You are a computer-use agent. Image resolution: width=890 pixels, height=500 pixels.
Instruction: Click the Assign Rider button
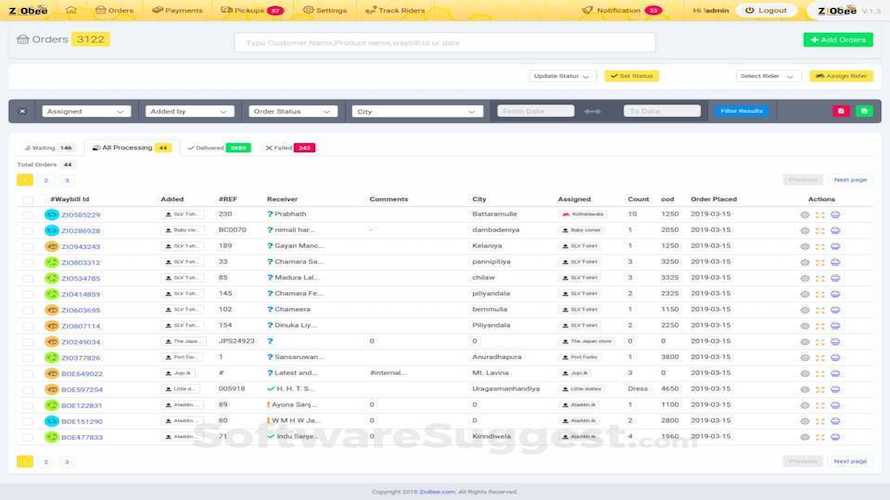841,76
